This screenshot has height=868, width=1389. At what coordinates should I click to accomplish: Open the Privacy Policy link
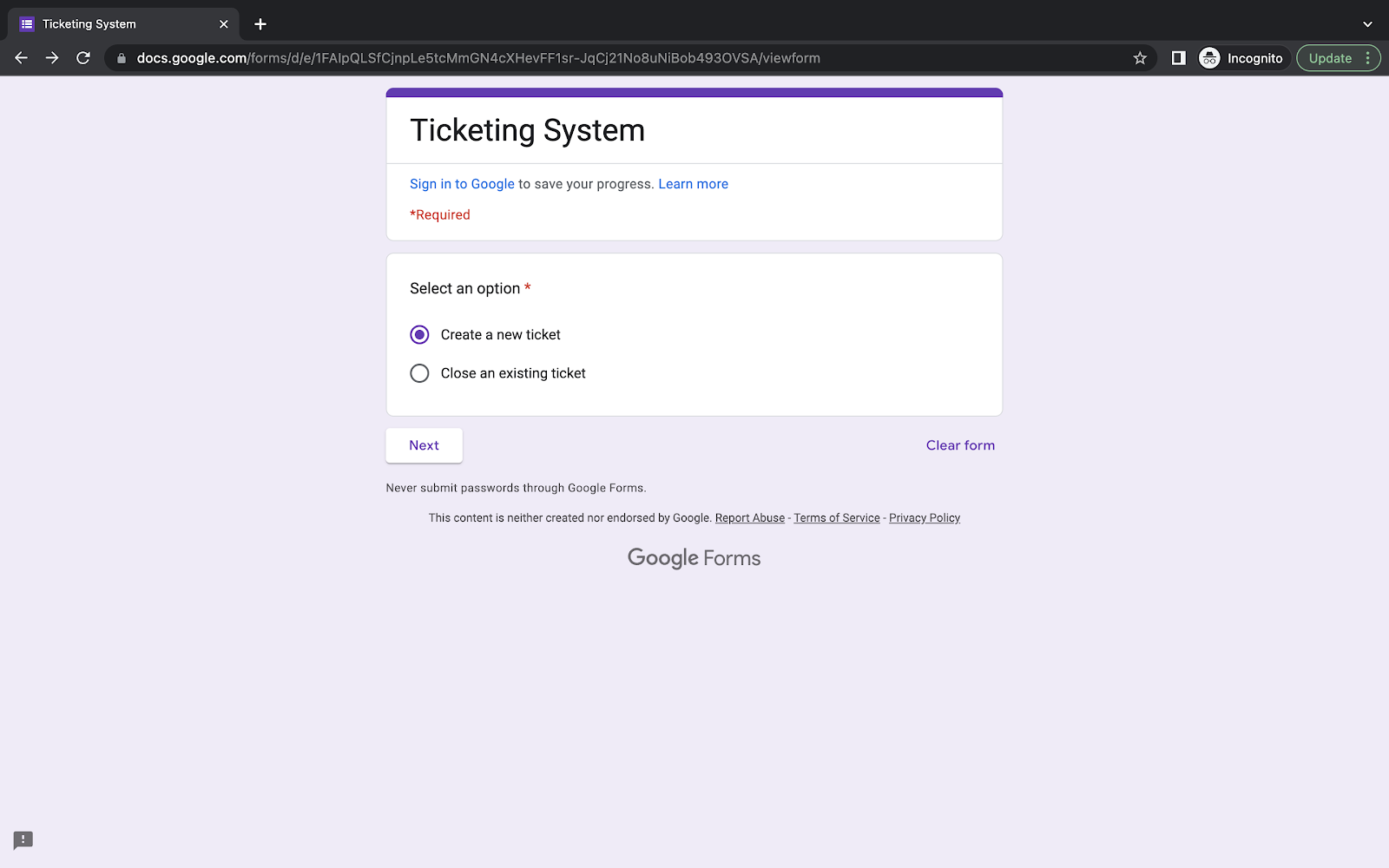click(x=925, y=518)
